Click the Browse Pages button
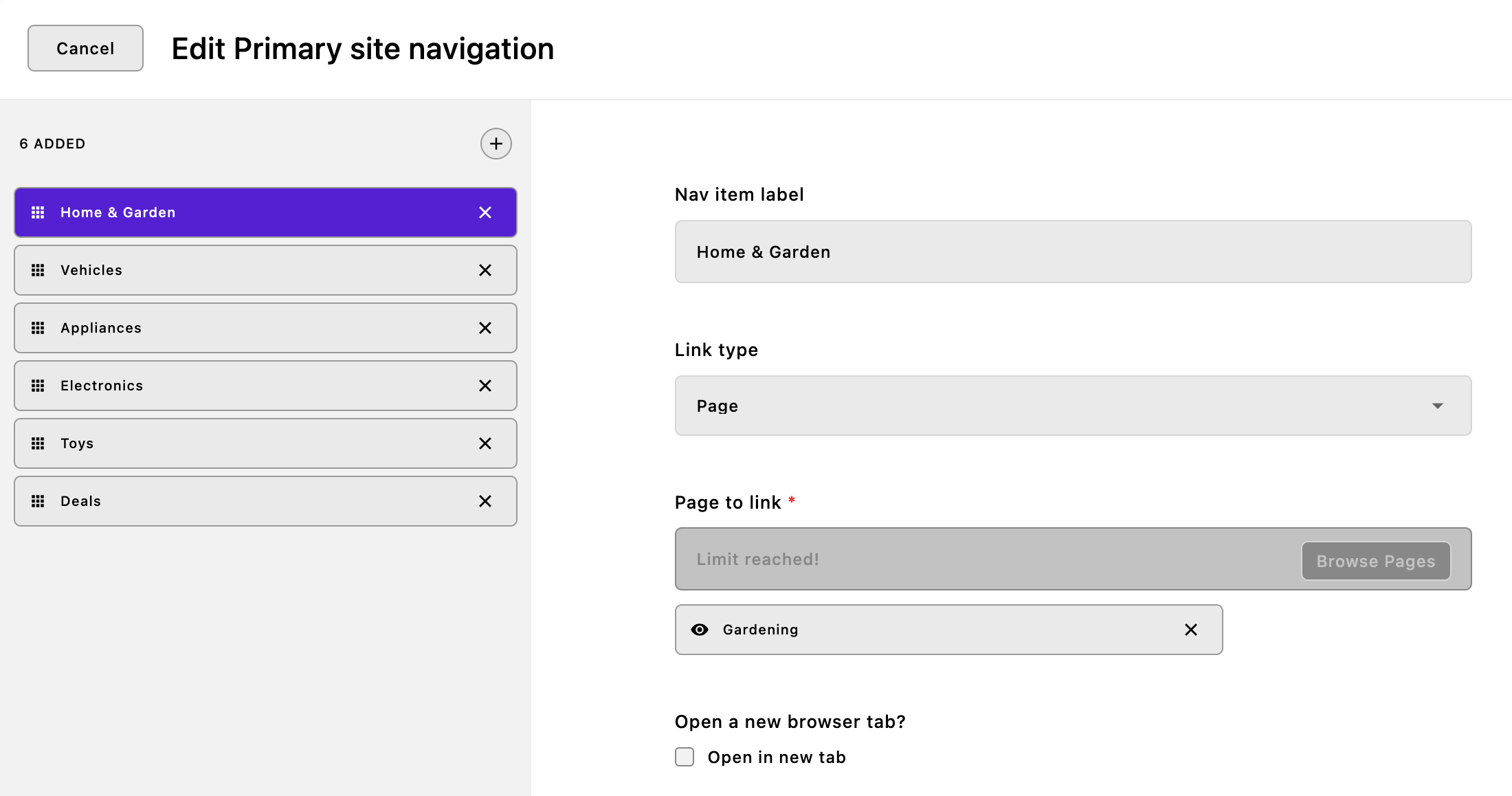 (x=1375, y=561)
